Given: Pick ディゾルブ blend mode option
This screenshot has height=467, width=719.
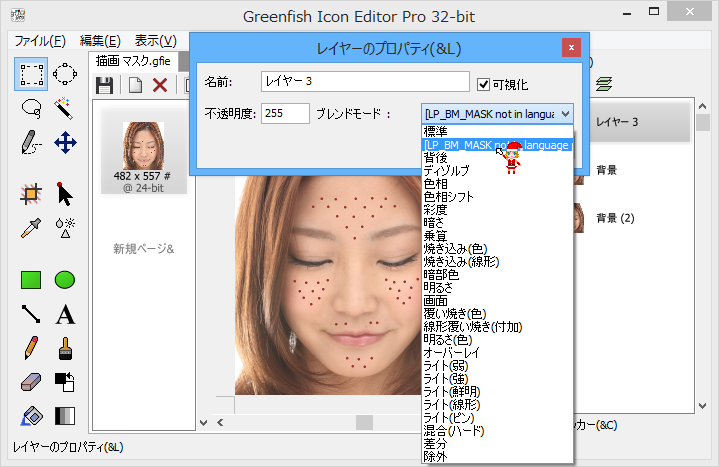Looking at the screenshot, I should (448, 171).
